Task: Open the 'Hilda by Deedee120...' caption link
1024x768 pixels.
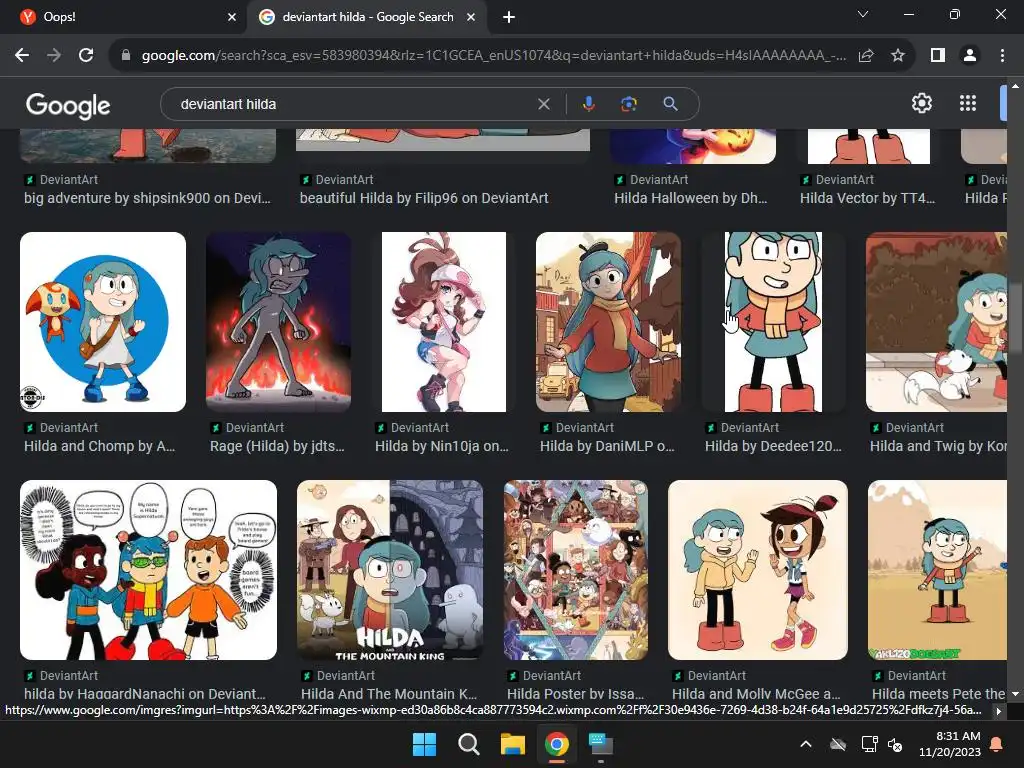Action: tap(773, 446)
